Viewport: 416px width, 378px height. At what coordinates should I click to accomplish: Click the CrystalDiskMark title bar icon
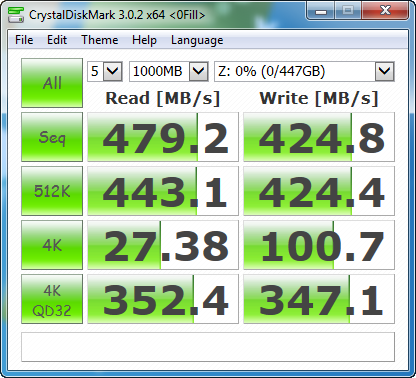(16, 15)
